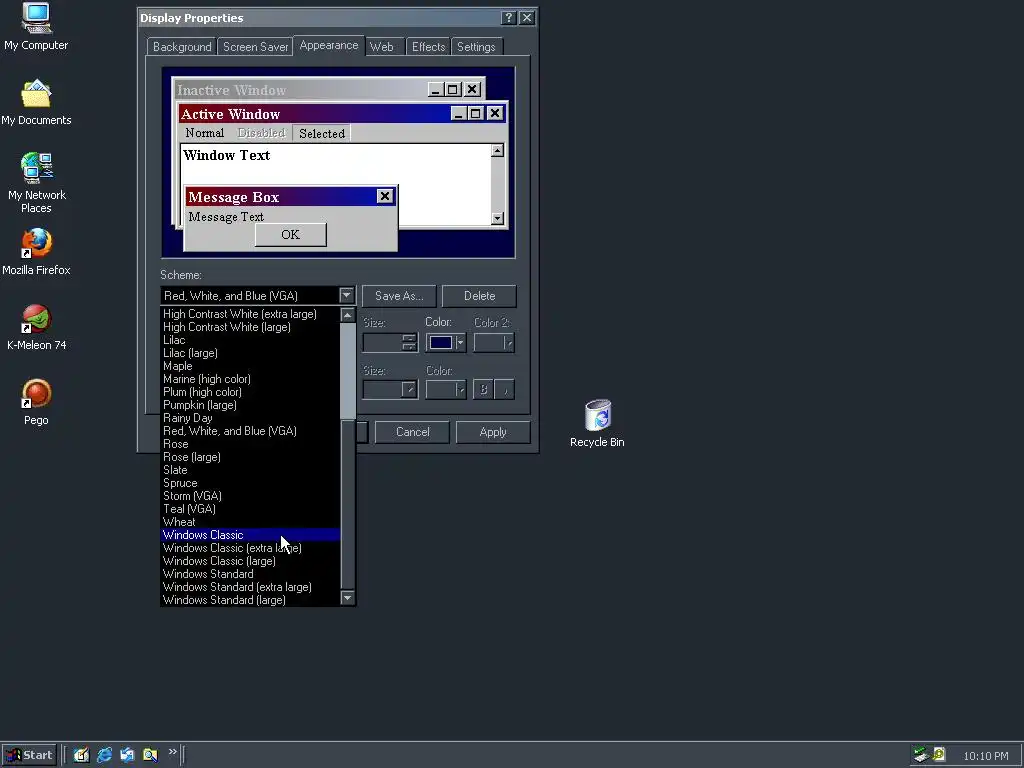The width and height of the screenshot is (1024, 768).
Task: Switch to the Effects tab
Action: click(x=428, y=47)
